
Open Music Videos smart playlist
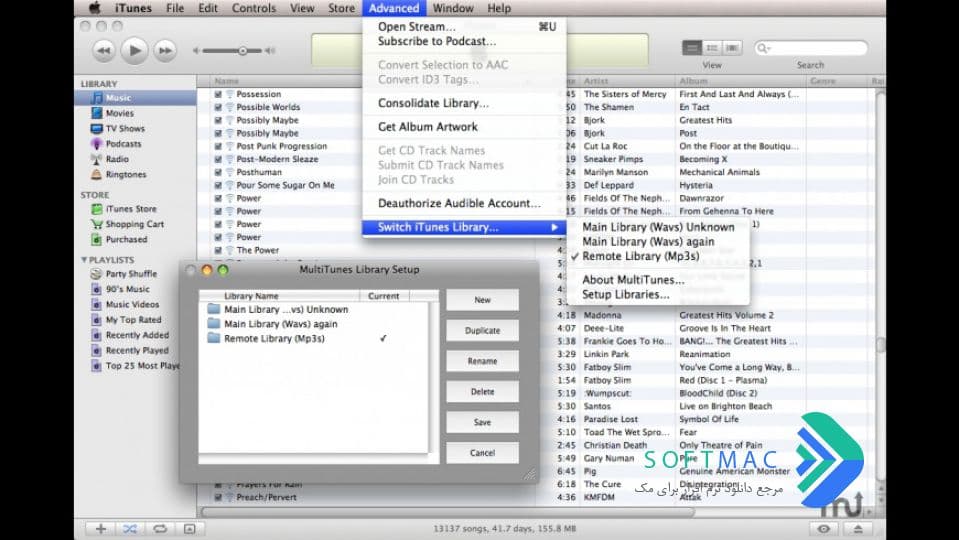(132, 304)
